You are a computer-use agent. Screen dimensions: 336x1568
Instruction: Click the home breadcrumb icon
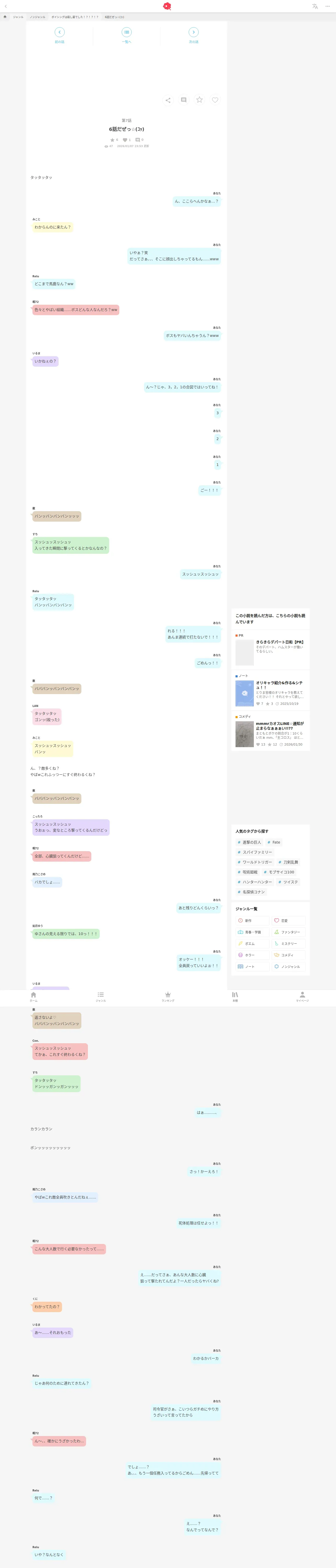coord(5,17)
